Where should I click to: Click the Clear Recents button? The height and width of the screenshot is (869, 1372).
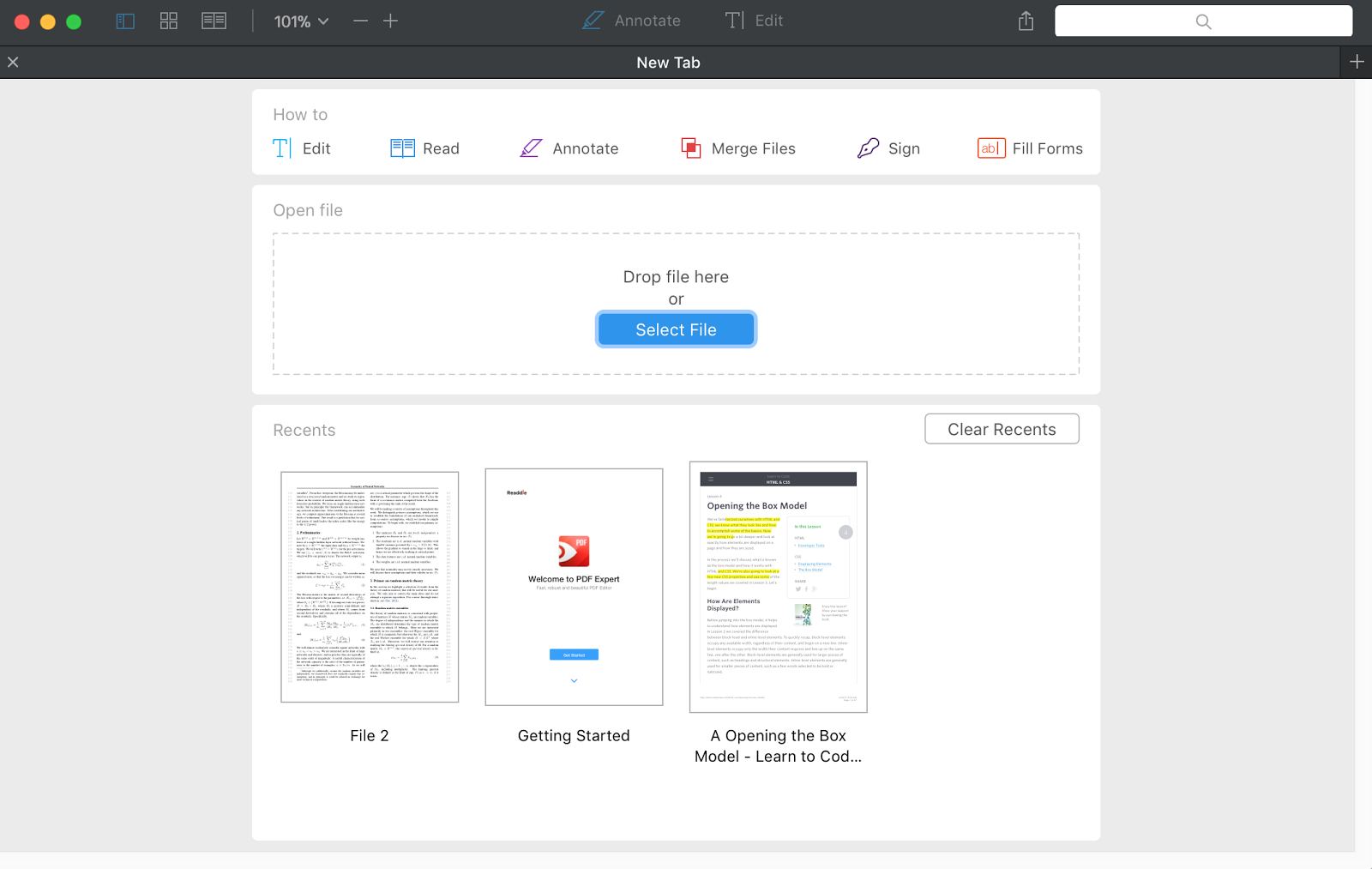click(x=1002, y=429)
